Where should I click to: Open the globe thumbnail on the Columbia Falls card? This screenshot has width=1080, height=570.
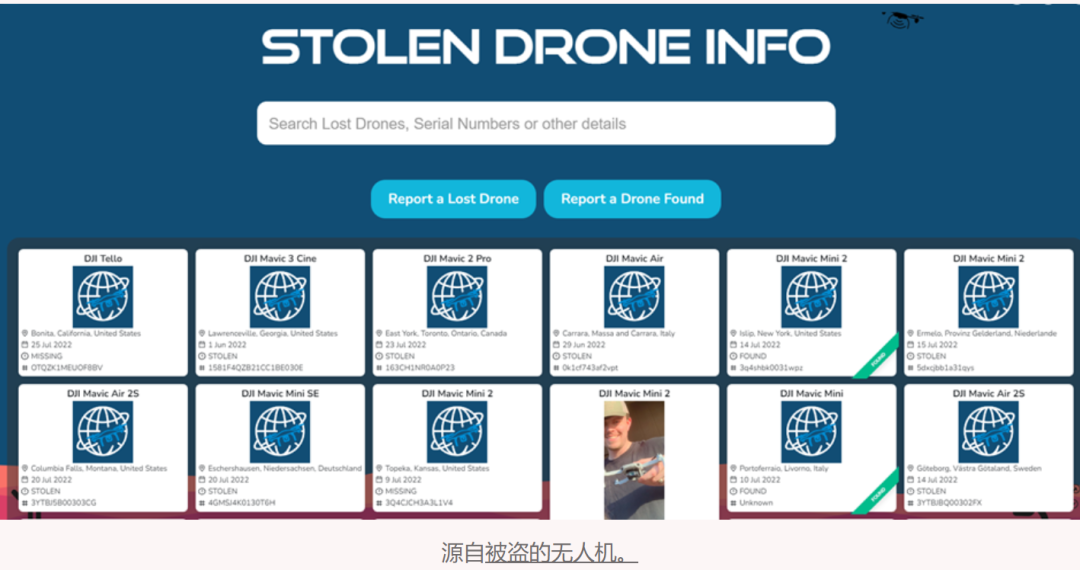[103, 432]
